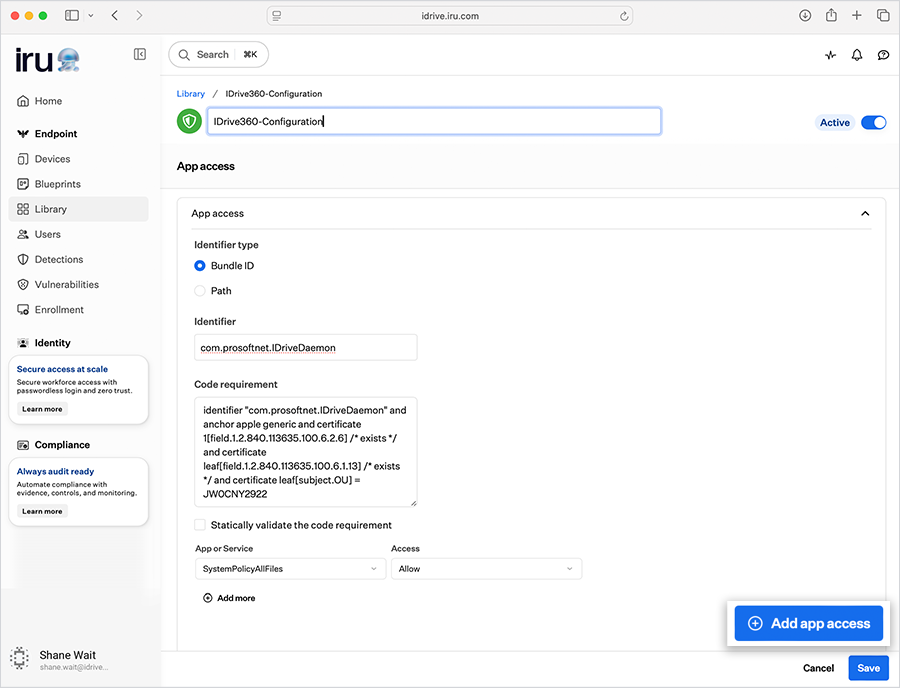This screenshot has width=900, height=688.
Task: Click the Shane Wait avatar icon
Action: tap(20, 658)
